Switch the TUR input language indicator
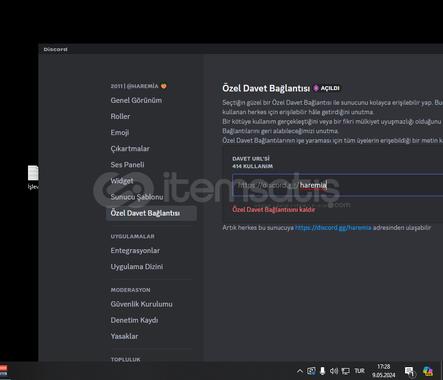The height and width of the screenshot is (380, 443). click(x=359, y=371)
